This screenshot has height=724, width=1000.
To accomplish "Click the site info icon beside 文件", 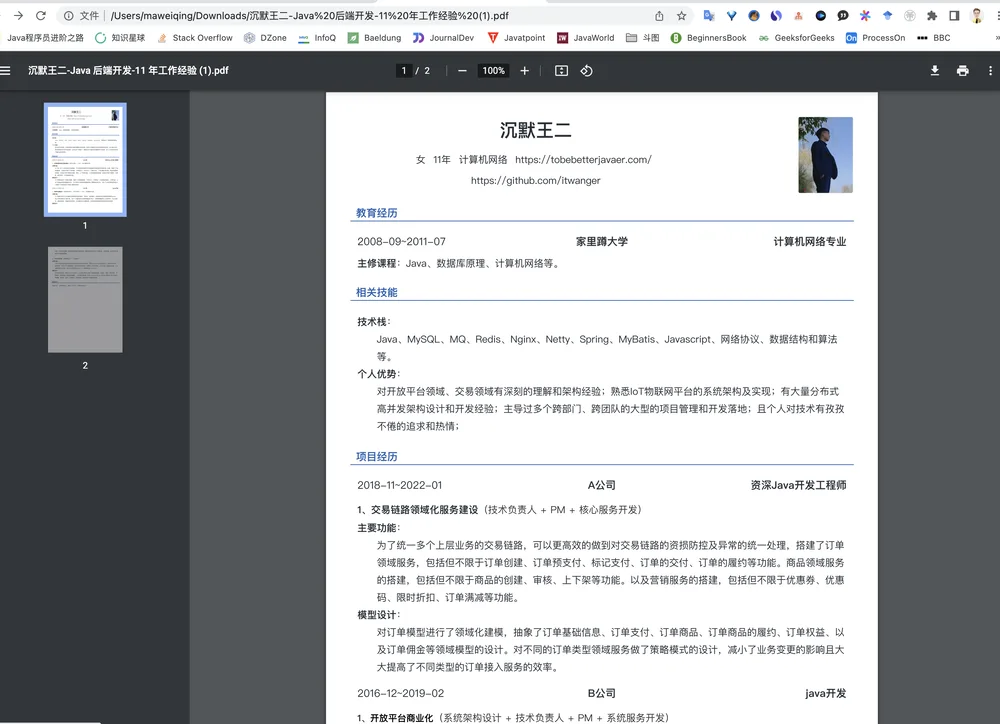I will (x=68, y=15).
